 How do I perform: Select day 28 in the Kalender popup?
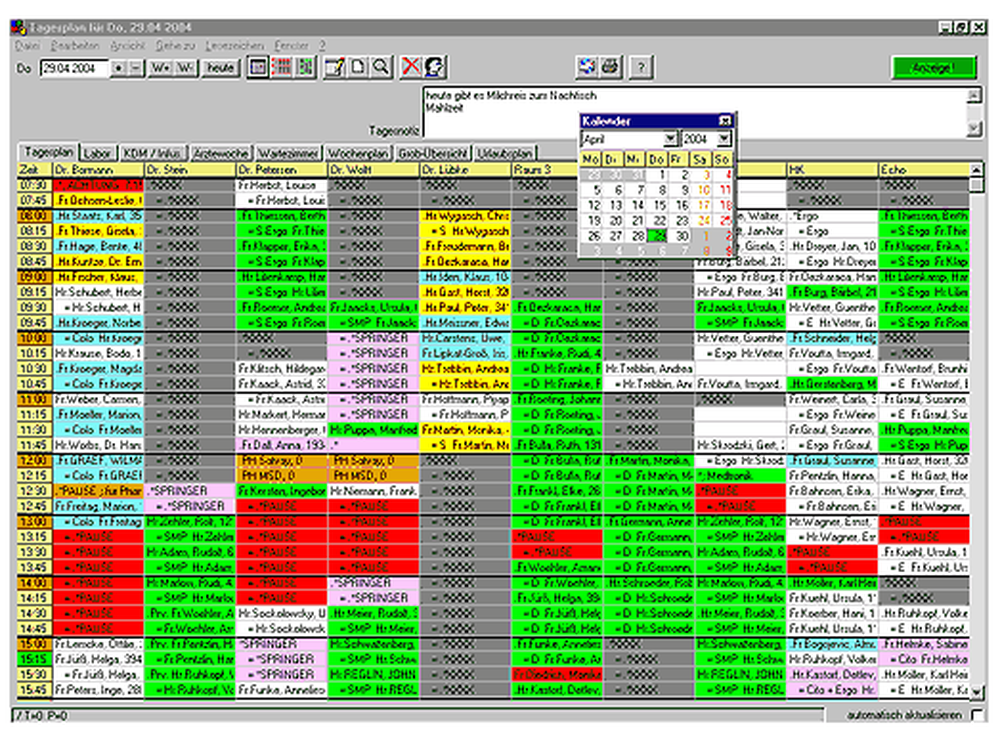[639, 235]
